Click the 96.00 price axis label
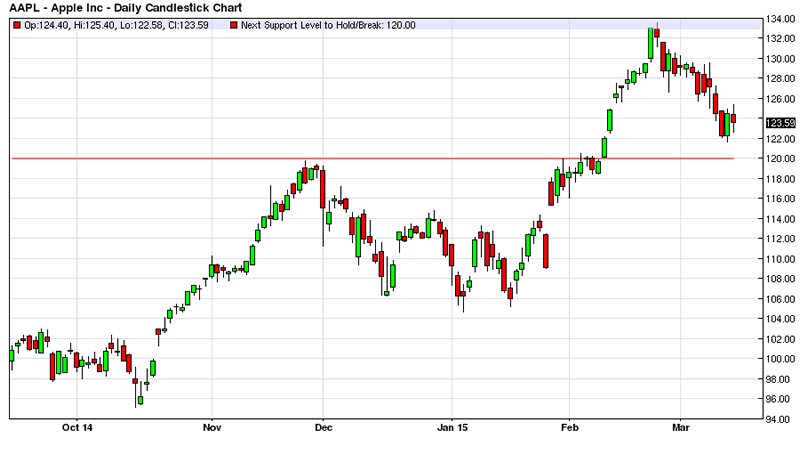The image size is (800, 454). 780,399
